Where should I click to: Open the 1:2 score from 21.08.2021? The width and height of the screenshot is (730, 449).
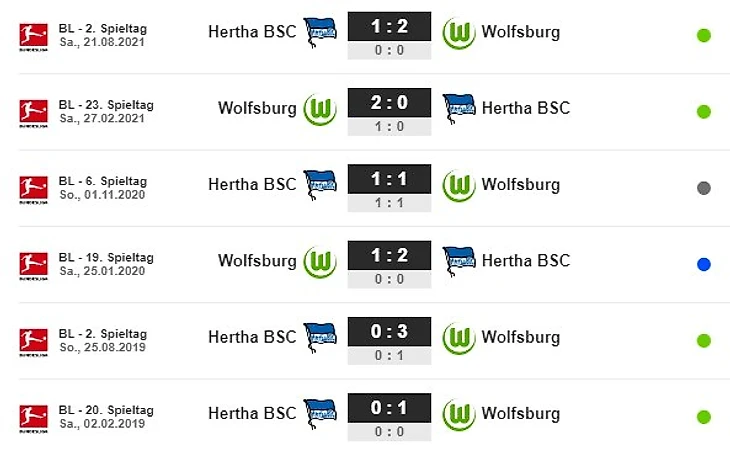[389, 27]
